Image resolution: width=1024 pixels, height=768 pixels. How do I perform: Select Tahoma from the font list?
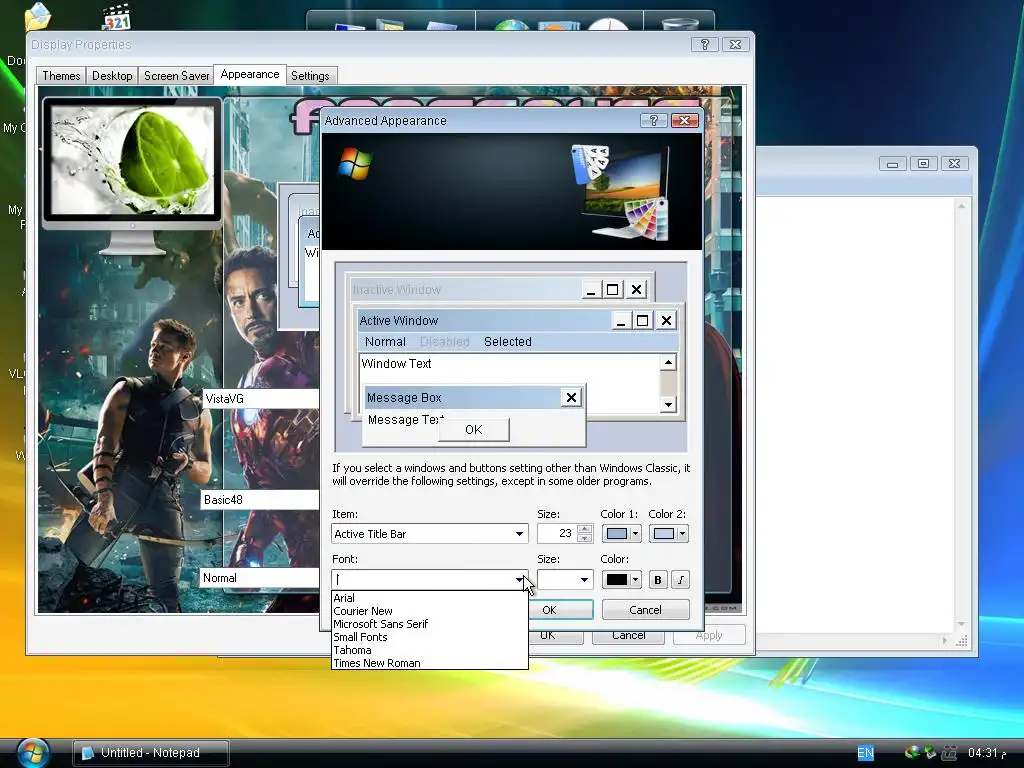429,650
